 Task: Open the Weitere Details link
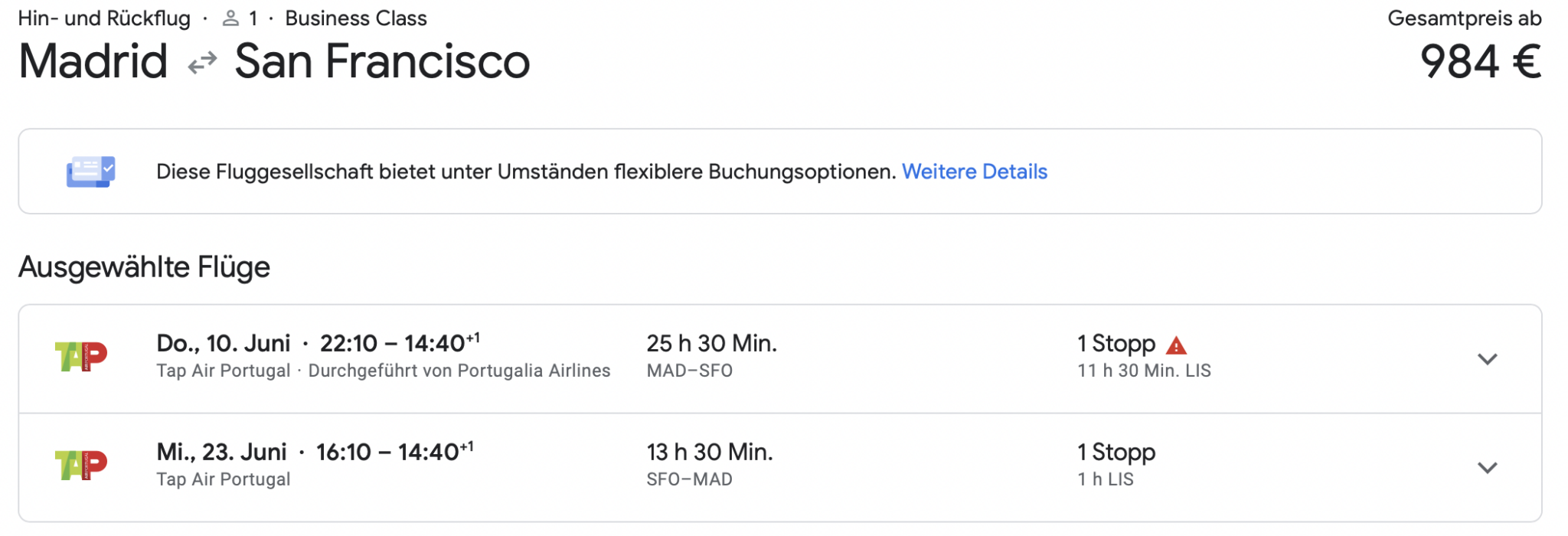(974, 172)
